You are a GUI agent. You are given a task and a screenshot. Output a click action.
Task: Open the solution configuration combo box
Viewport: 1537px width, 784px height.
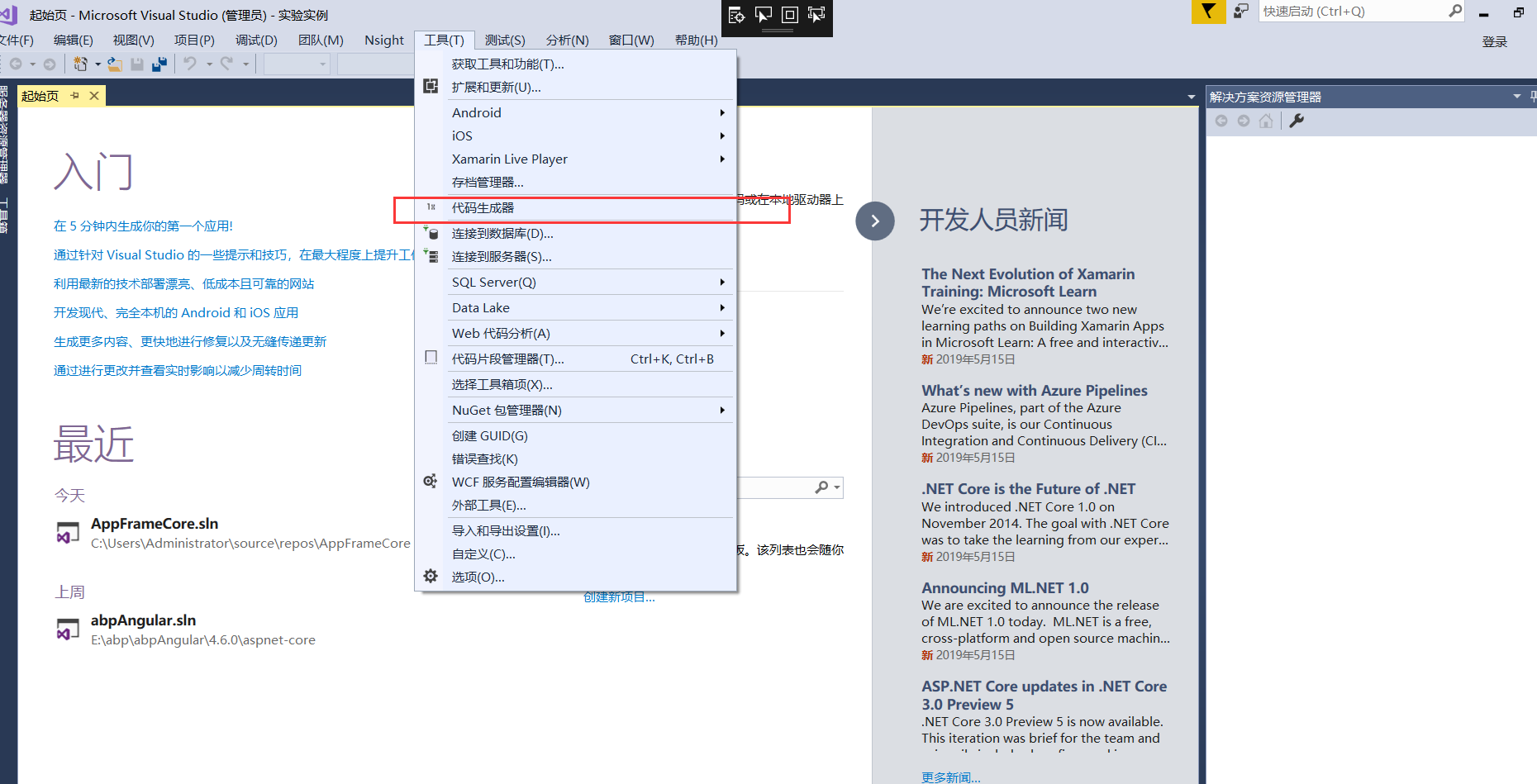click(297, 64)
